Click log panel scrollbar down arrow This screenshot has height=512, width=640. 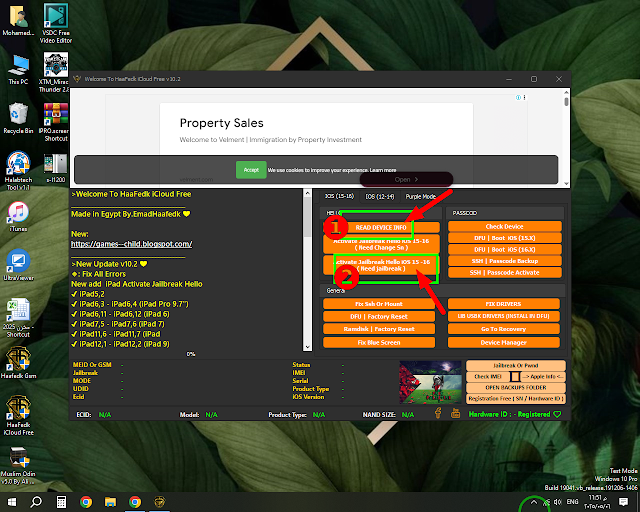(x=307, y=347)
